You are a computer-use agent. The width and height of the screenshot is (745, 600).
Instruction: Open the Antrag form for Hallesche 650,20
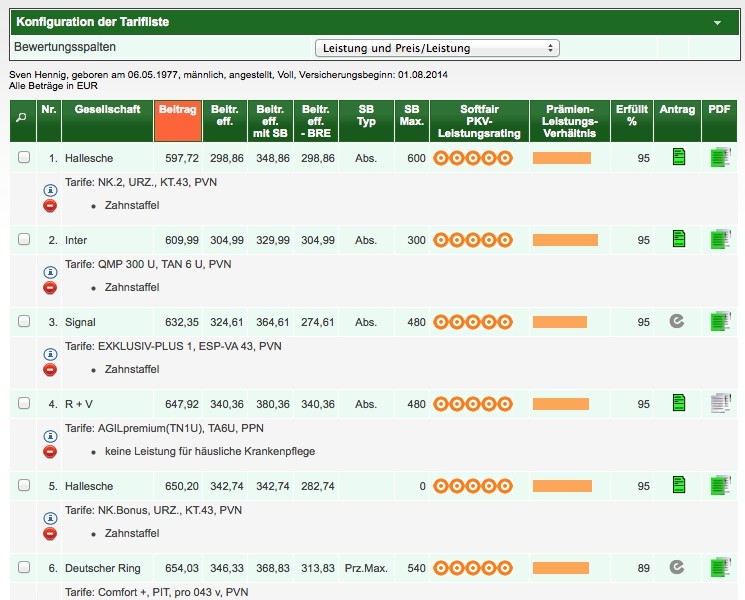679,485
